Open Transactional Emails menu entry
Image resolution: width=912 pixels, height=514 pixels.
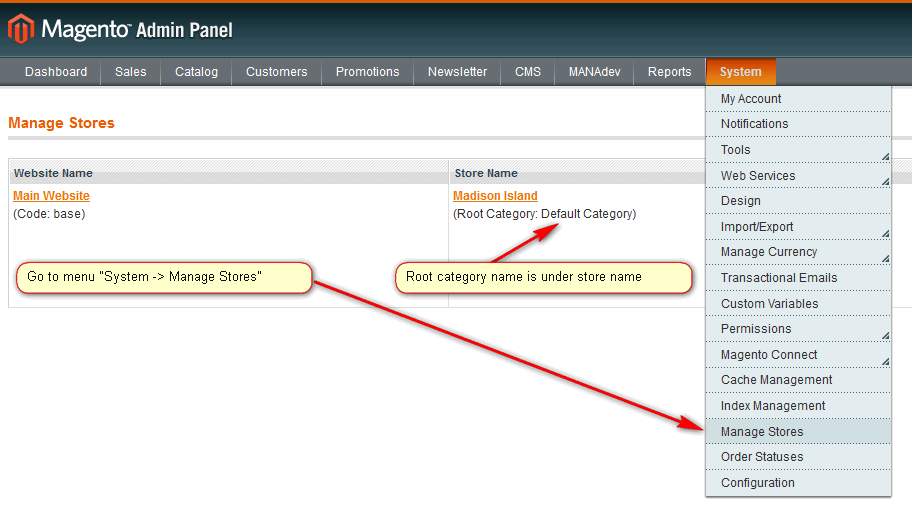[798, 278]
